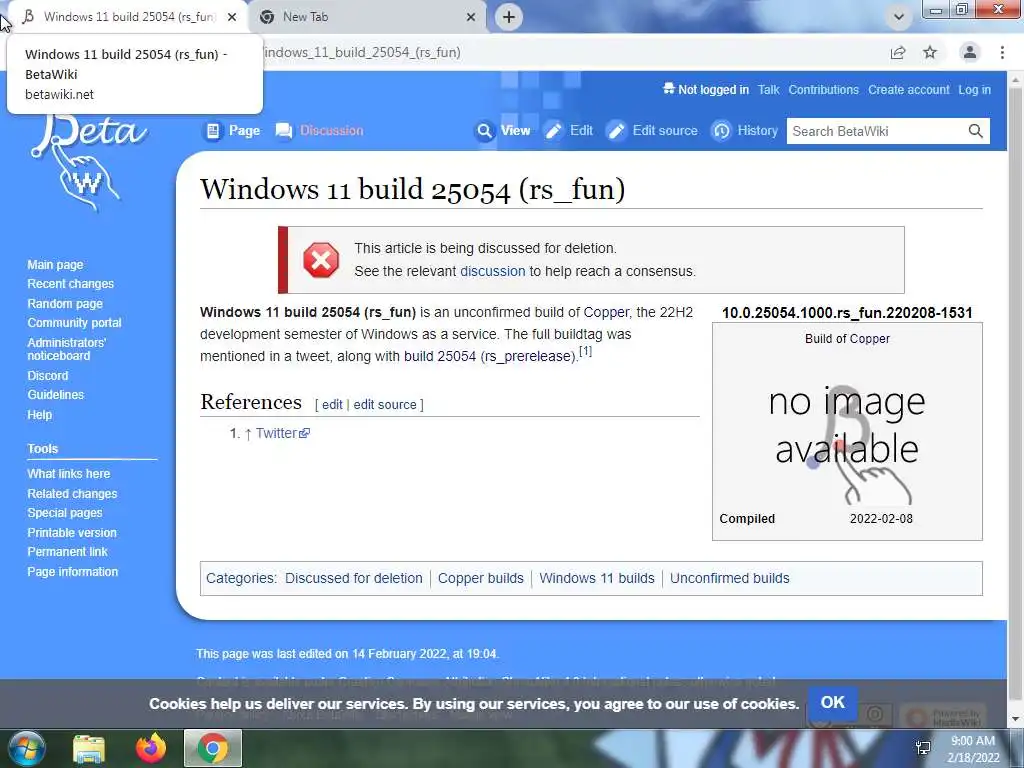
Task: Click the BetaWiki logo
Action: (89, 163)
